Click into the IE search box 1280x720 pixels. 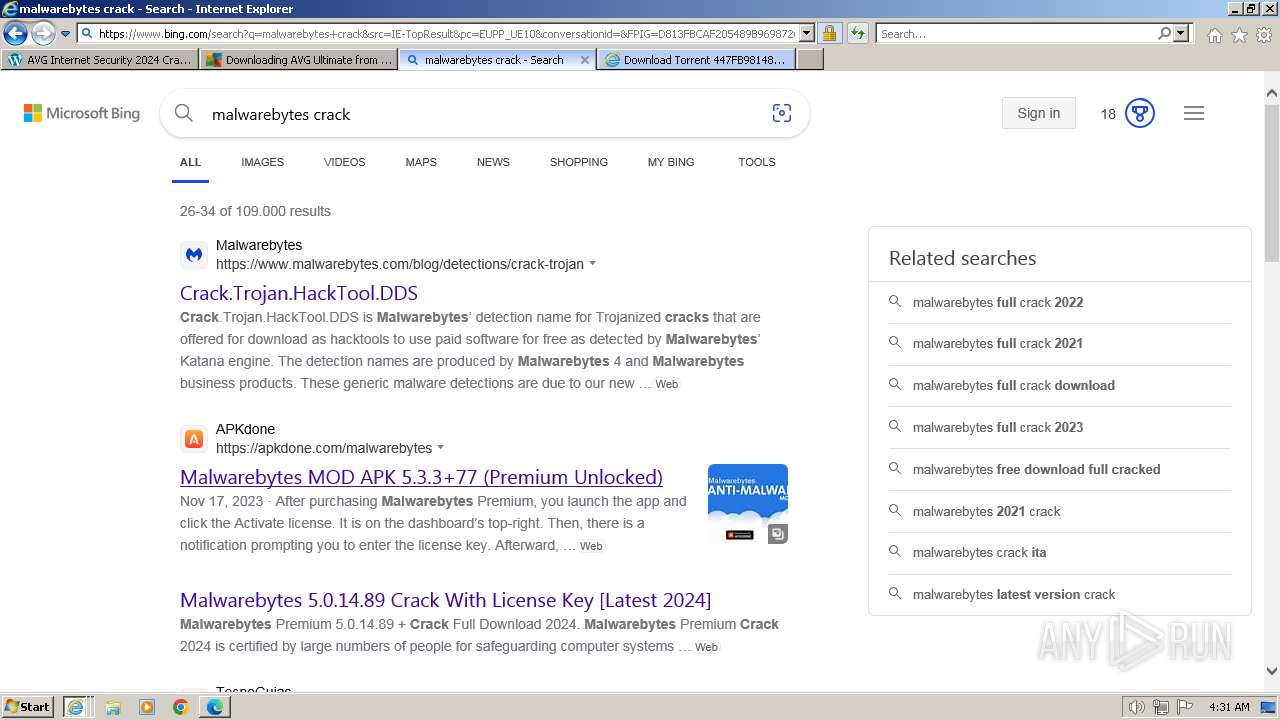[x=1015, y=34]
